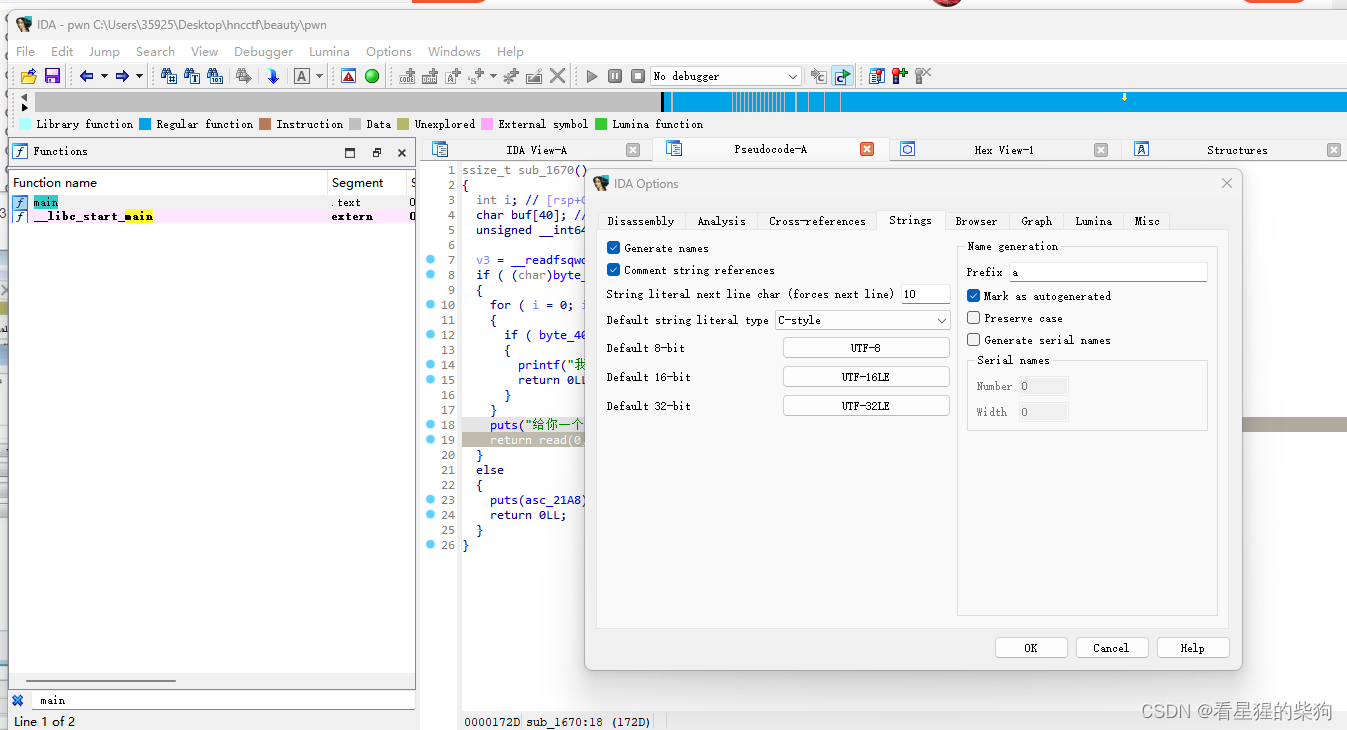Switch to the Disassembly options tab
This screenshot has height=730, width=1347.
(641, 221)
